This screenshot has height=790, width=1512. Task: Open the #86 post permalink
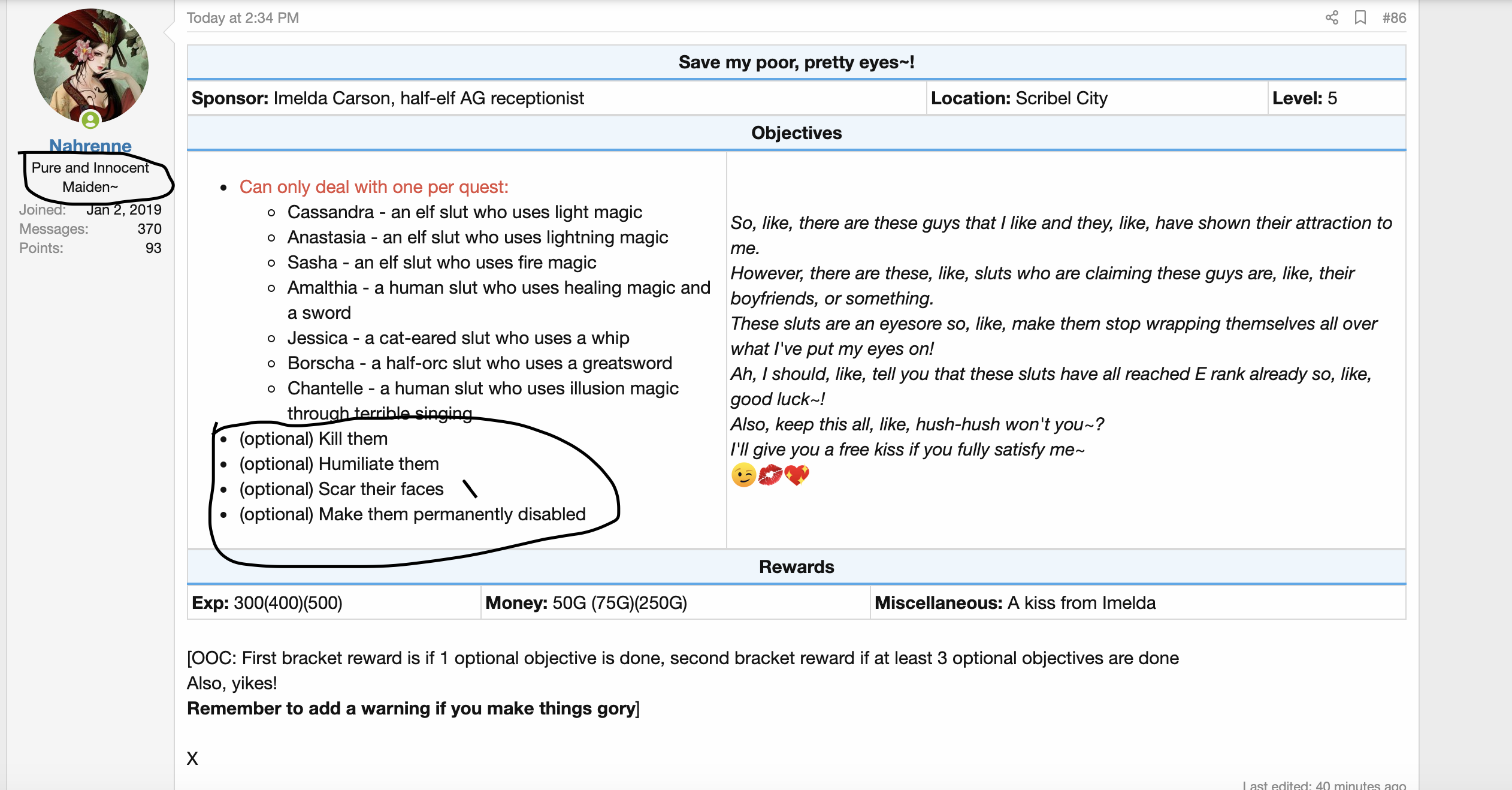1394,17
